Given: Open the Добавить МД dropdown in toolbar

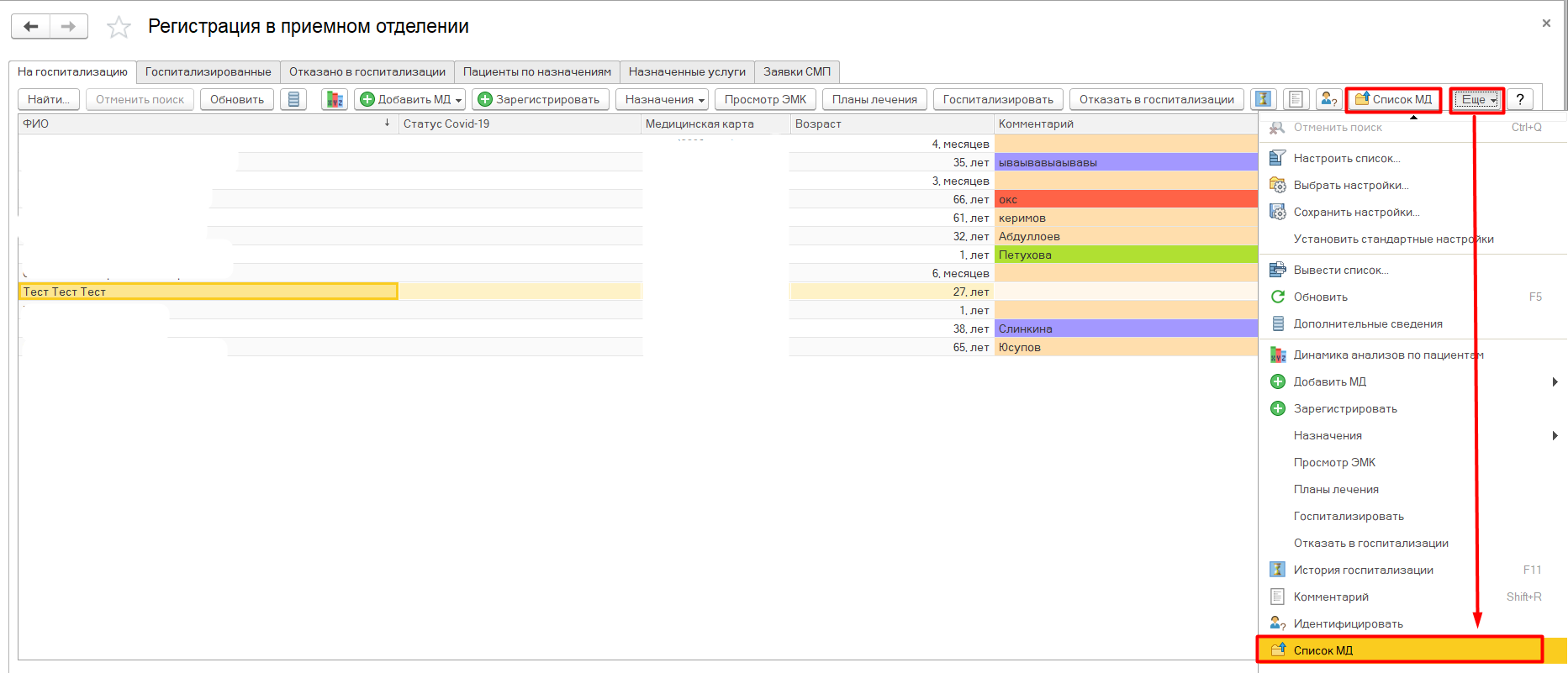Looking at the screenshot, I should point(411,99).
